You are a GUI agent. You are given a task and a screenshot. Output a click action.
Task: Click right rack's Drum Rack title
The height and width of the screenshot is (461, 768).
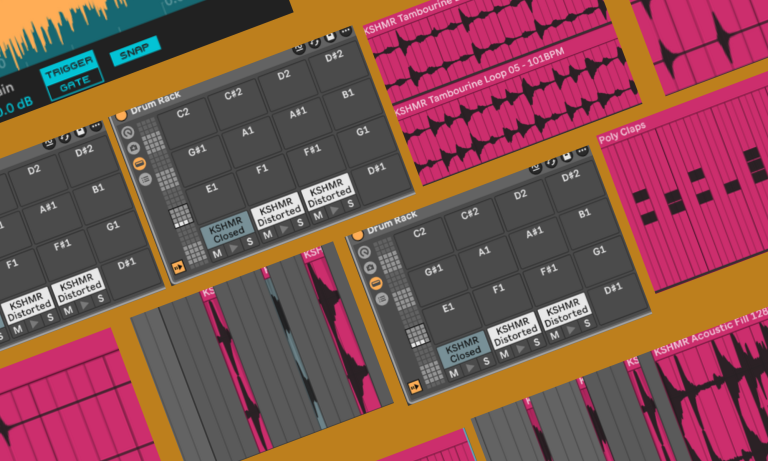(392, 221)
